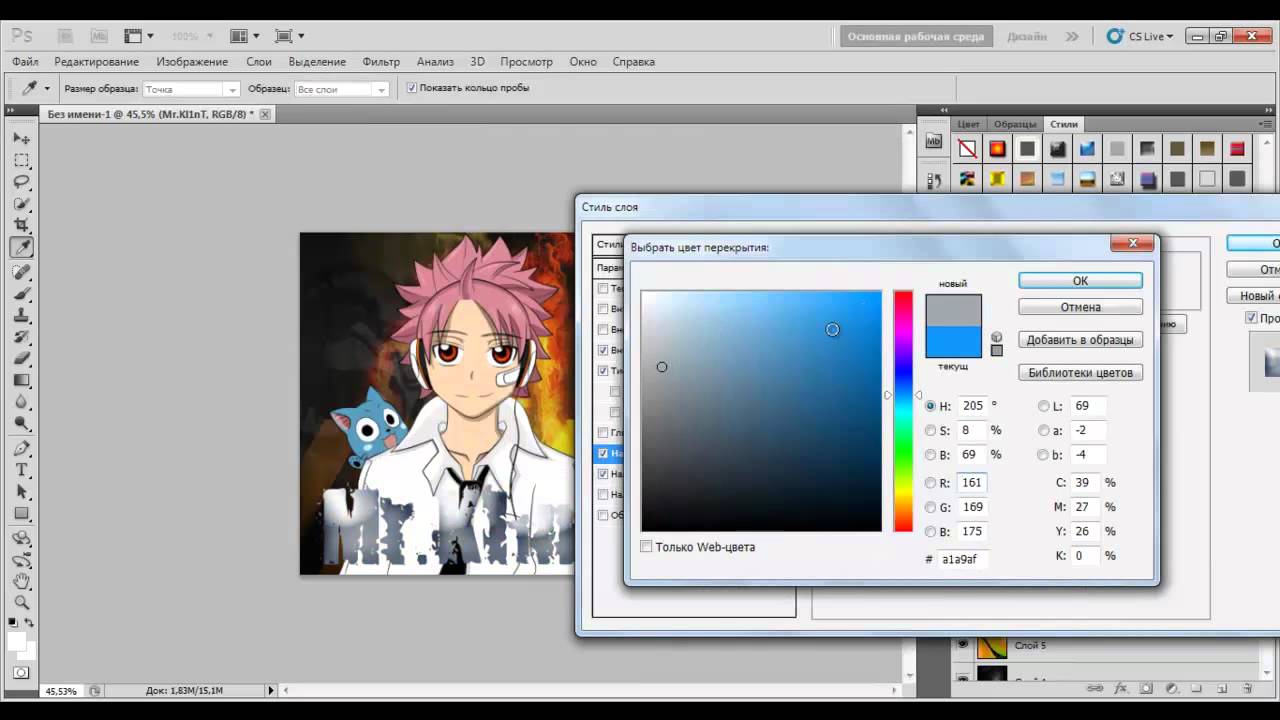This screenshot has height=720, width=1280.
Task: Click the R value field showing 161
Action: (971, 483)
